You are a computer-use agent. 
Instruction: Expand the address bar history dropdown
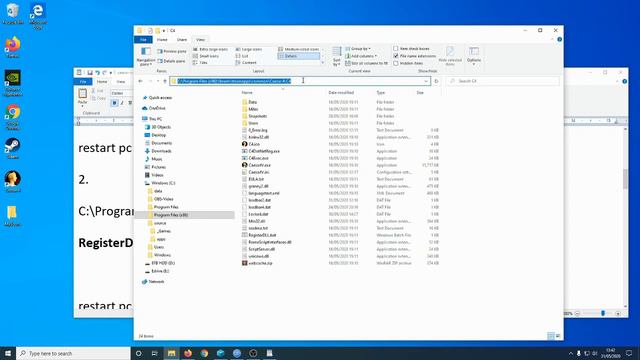426,81
